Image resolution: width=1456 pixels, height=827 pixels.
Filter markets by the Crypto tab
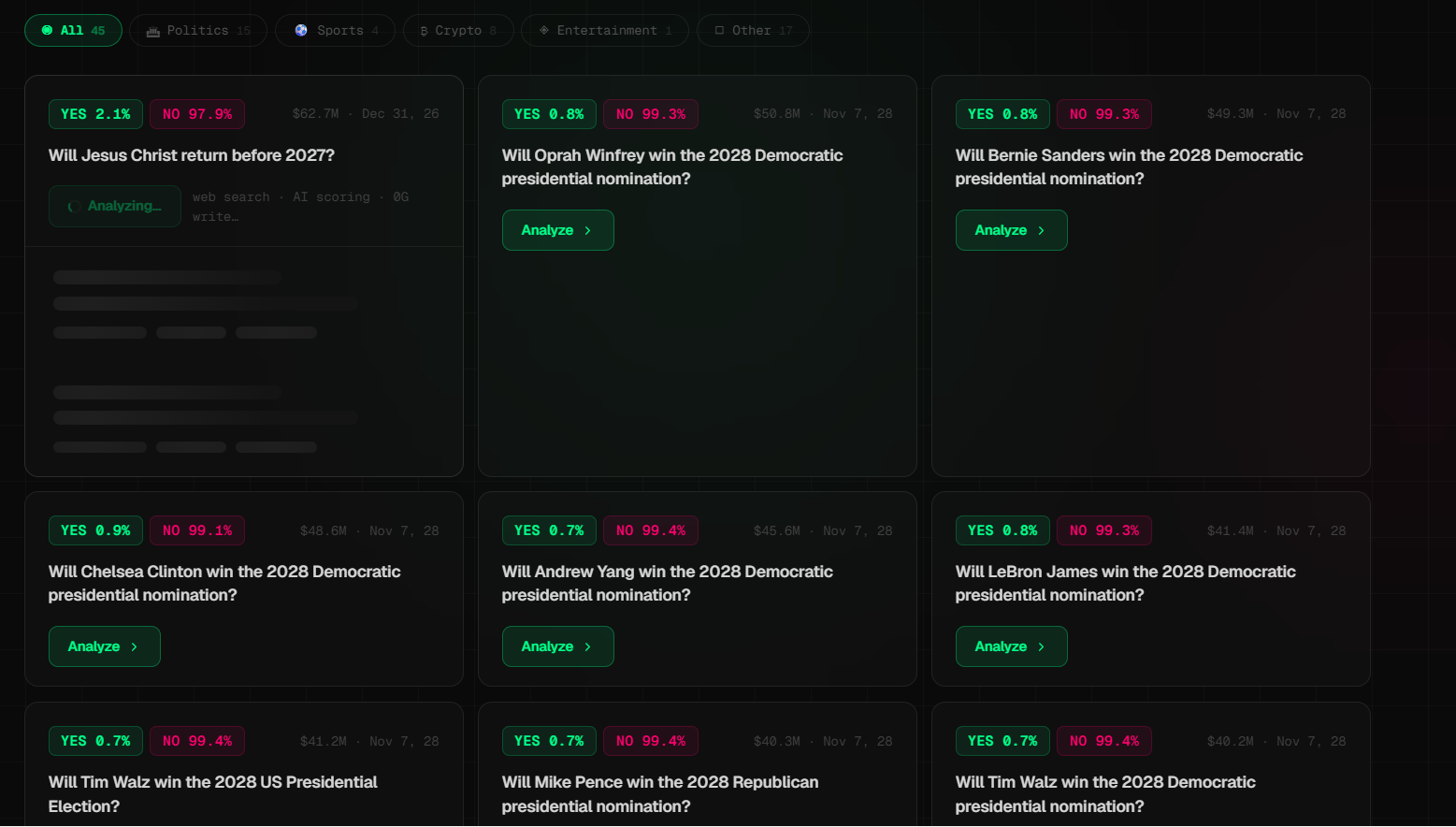(458, 31)
